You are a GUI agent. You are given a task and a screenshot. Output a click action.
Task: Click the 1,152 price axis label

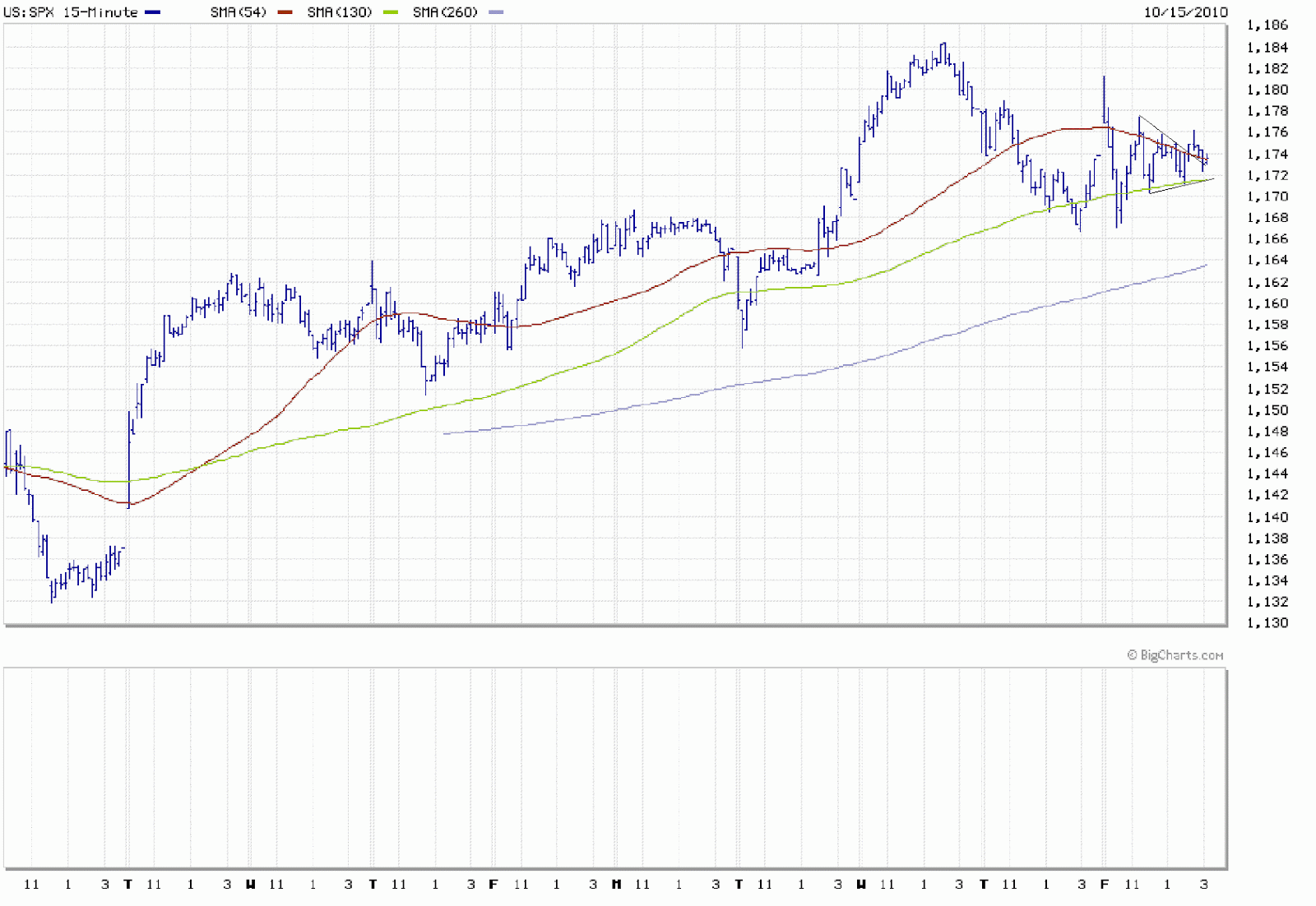pos(1267,390)
